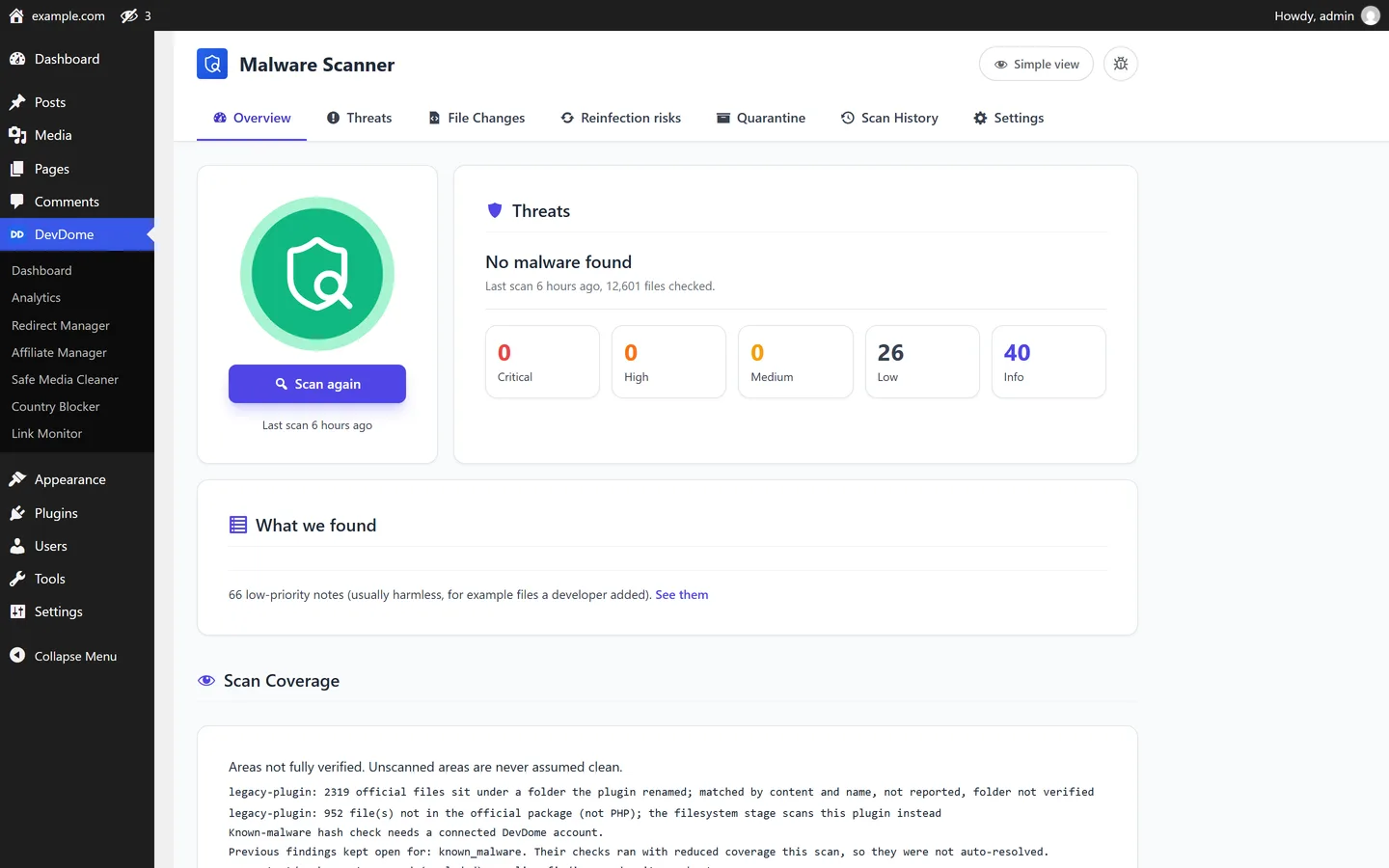Open the Medium threats count card
Image resolution: width=1389 pixels, height=868 pixels.
click(796, 362)
